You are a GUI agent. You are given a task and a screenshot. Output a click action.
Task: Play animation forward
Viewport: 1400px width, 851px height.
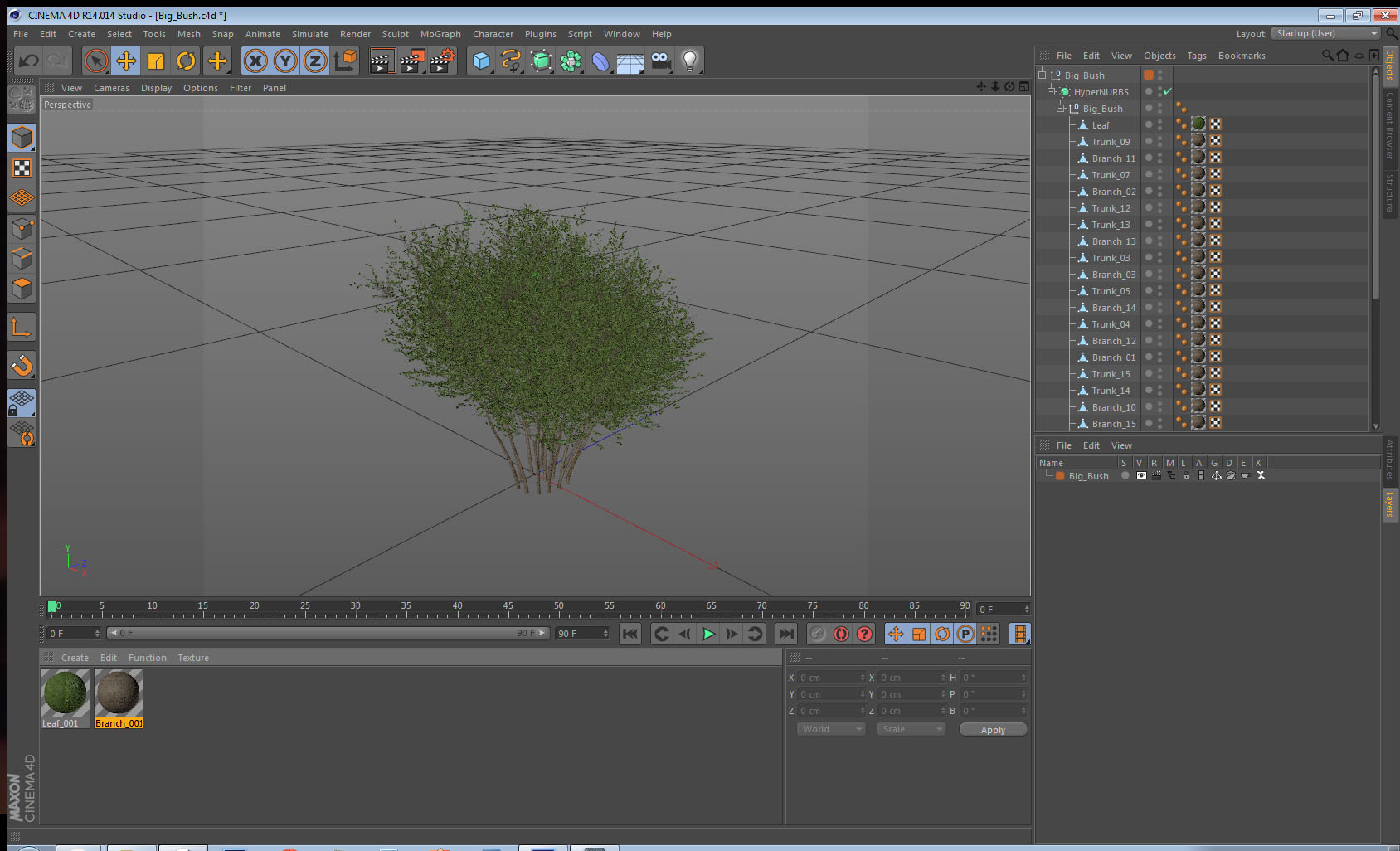pos(708,634)
